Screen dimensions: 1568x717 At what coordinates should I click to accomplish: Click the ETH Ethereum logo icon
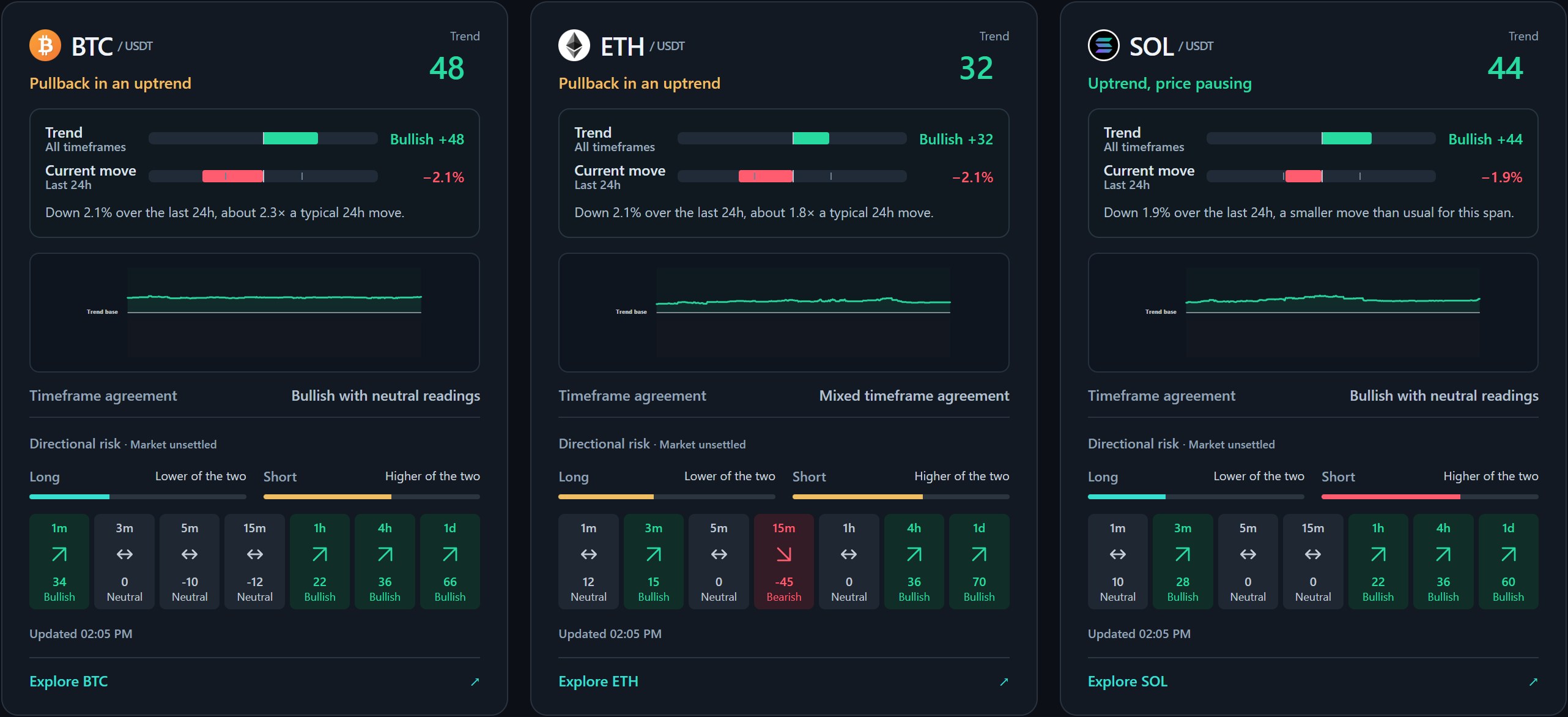[574, 45]
